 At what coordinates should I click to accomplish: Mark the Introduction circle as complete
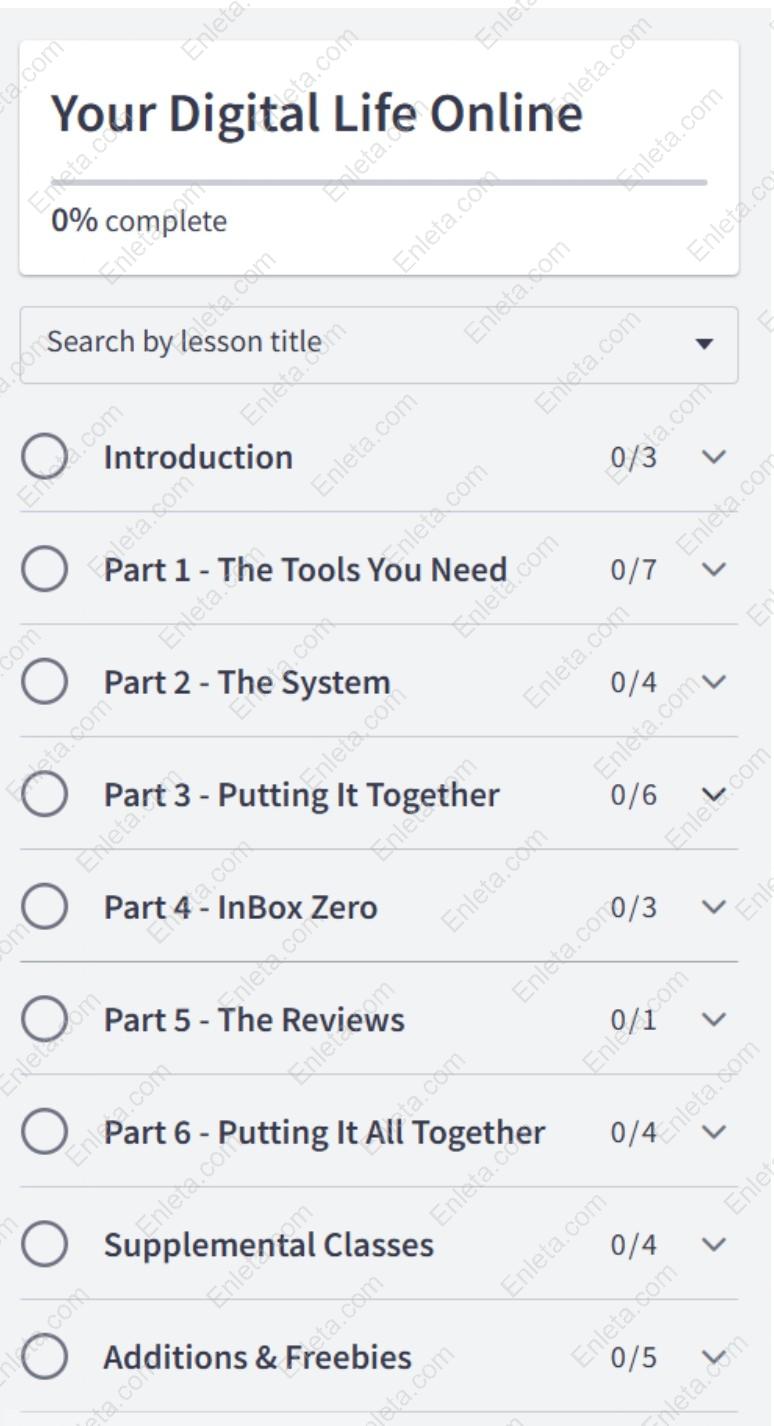pyautogui.click(x=44, y=456)
